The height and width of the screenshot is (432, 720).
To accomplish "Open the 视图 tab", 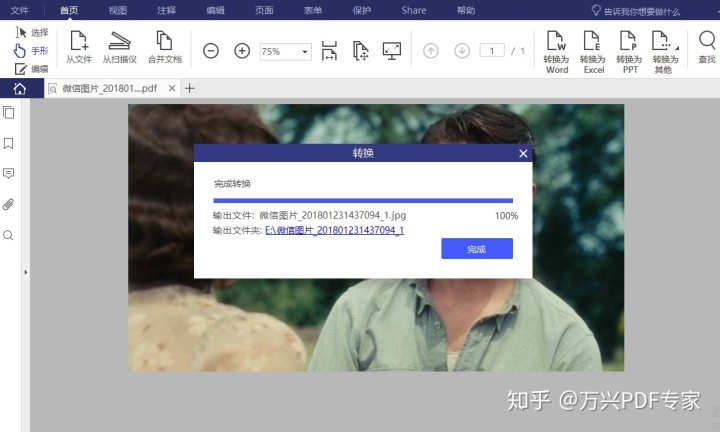I will [118, 10].
